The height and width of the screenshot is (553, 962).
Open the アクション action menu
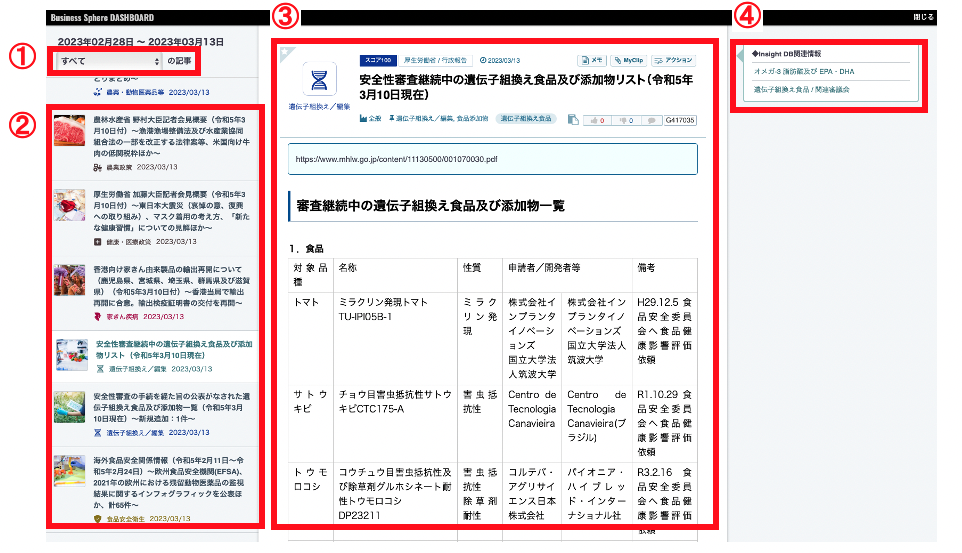pyautogui.click(x=672, y=60)
